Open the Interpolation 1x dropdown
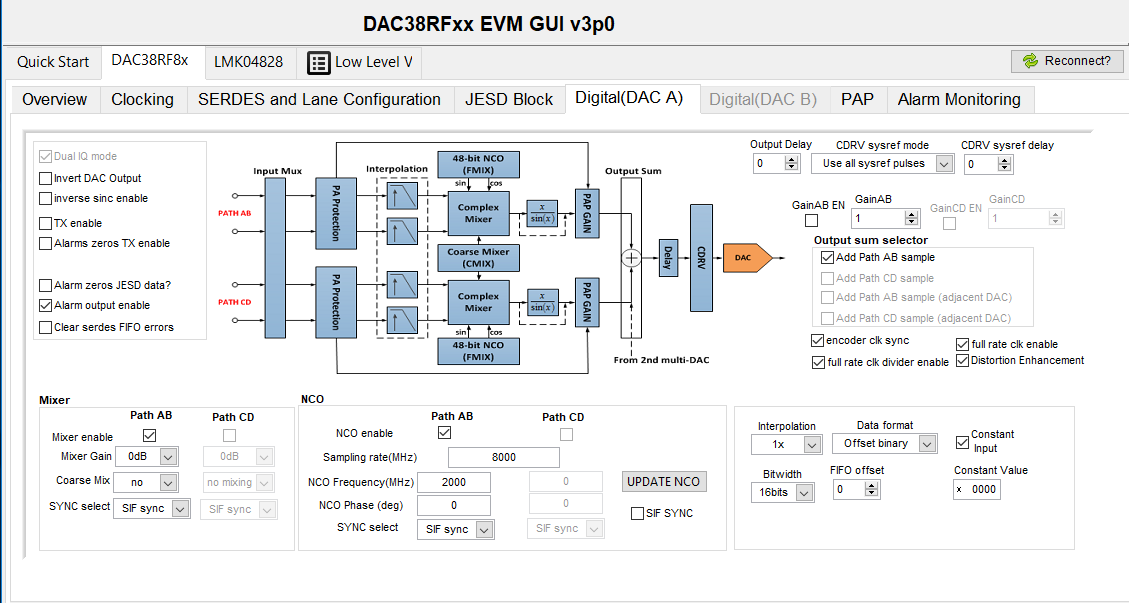Screen dimensions: 1129x603 tap(812, 445)
